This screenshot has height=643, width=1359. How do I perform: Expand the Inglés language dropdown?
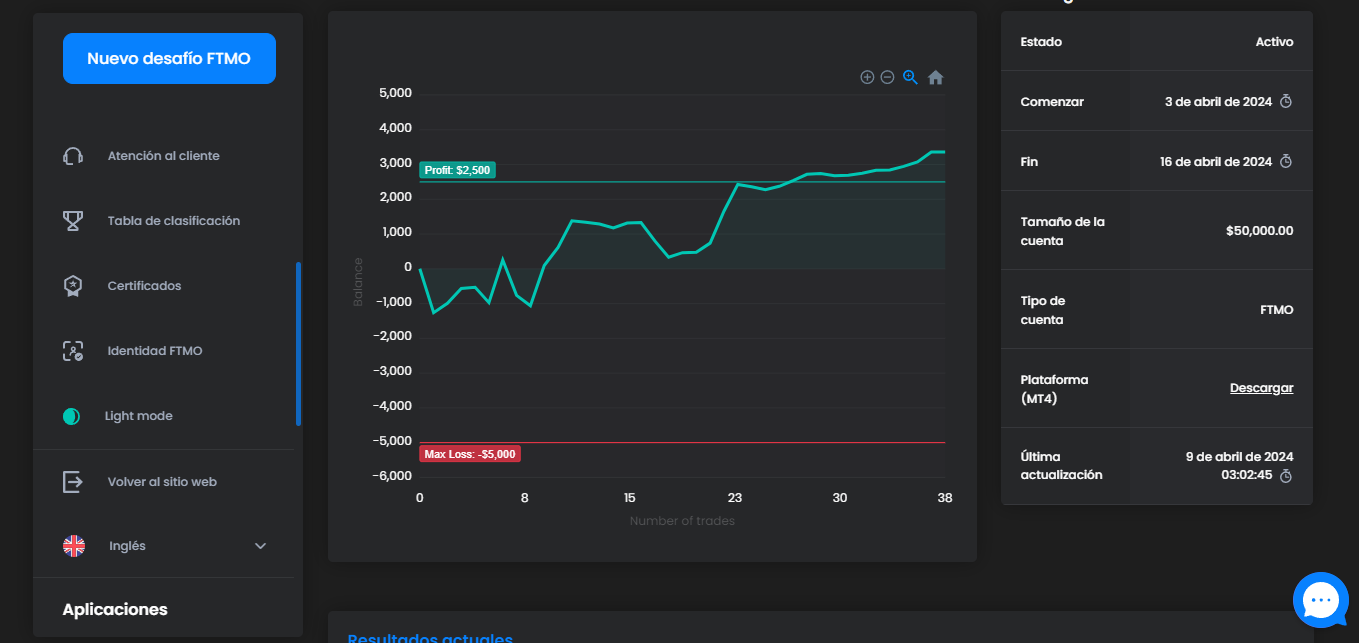[260, 546]
